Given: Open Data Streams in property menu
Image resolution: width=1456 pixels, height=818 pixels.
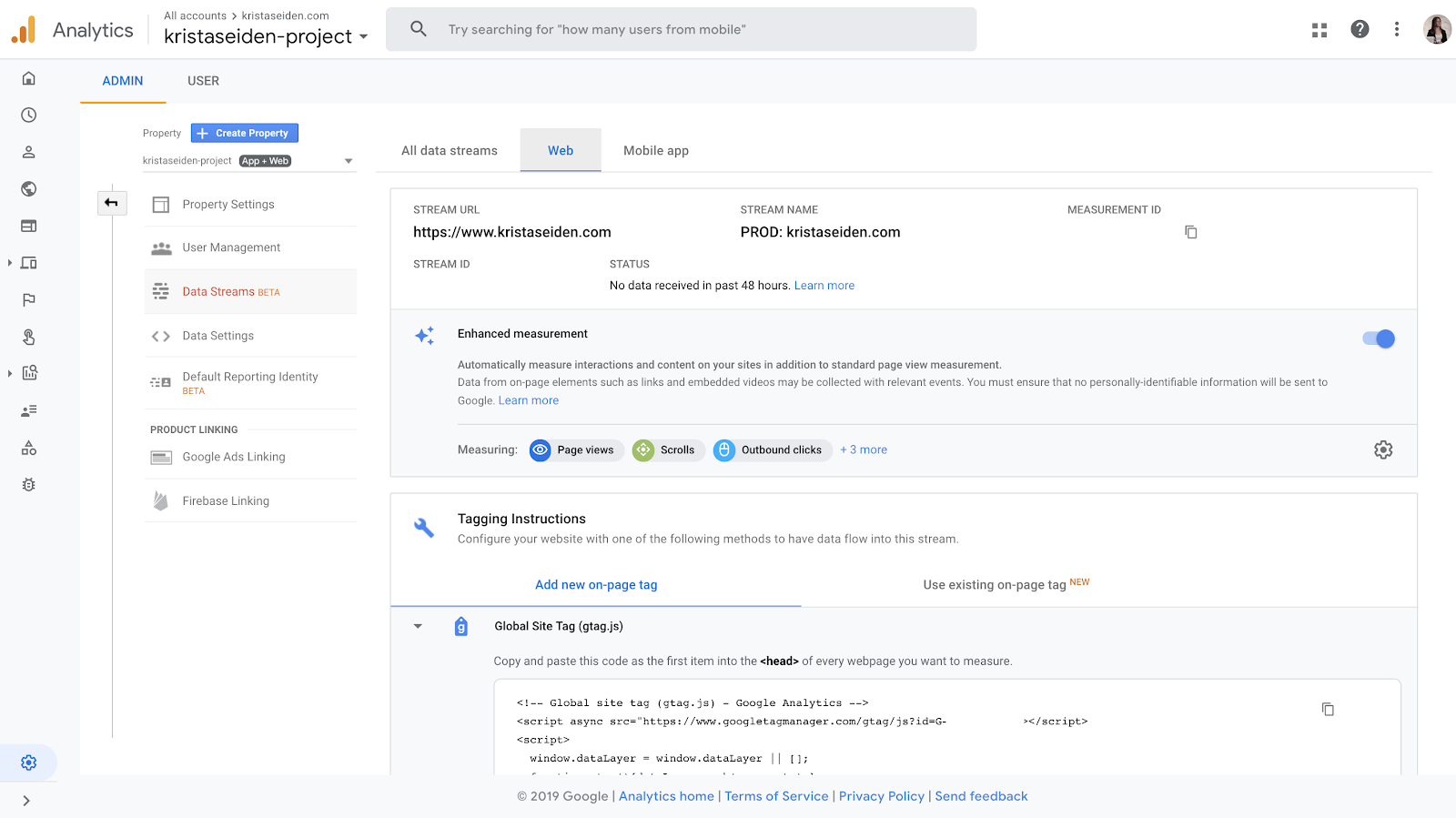Looking at the screenshot, I should [x=250, y=292].
